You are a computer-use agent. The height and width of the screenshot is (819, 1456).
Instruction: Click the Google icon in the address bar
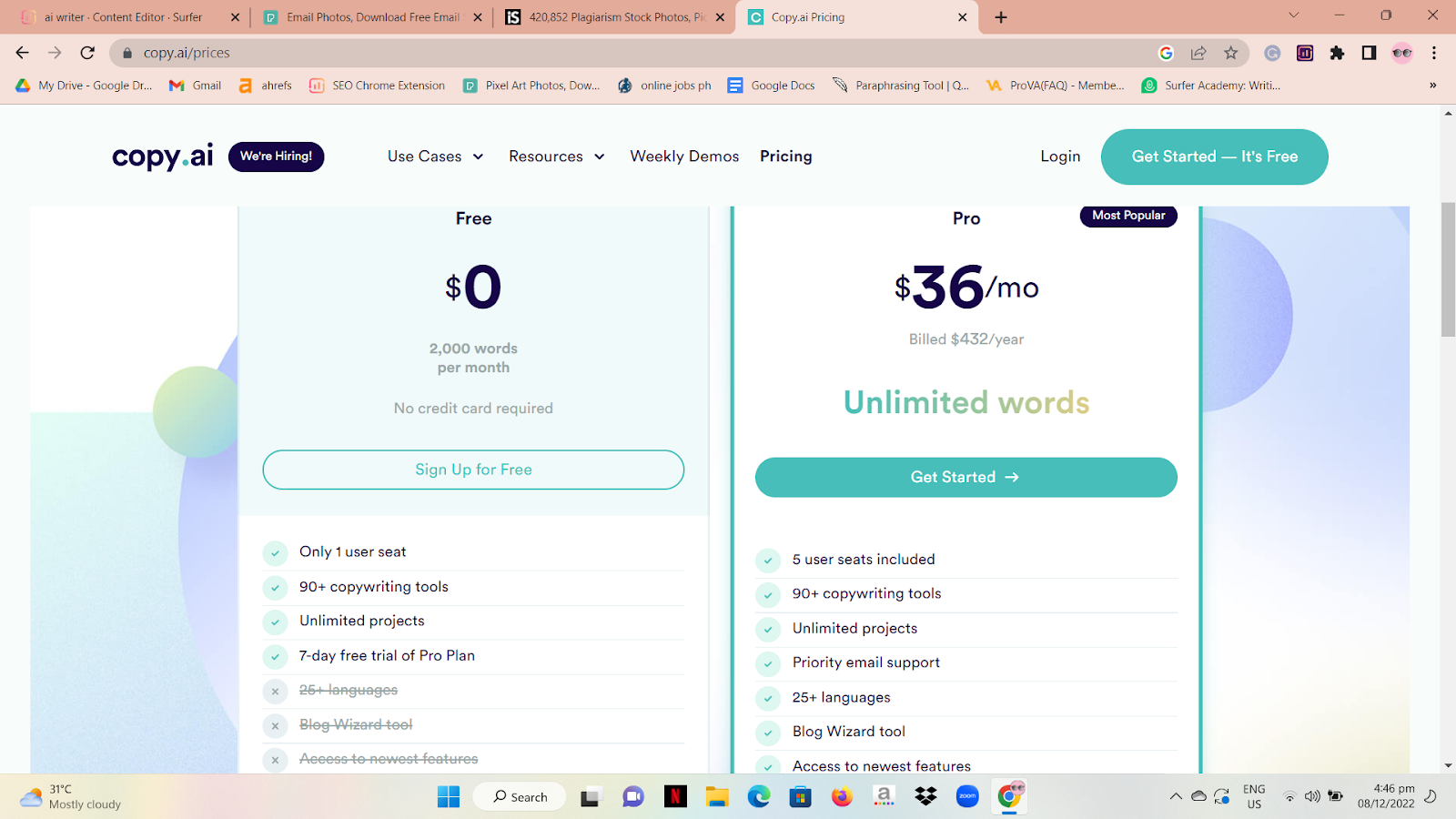tap(1166, 53)
